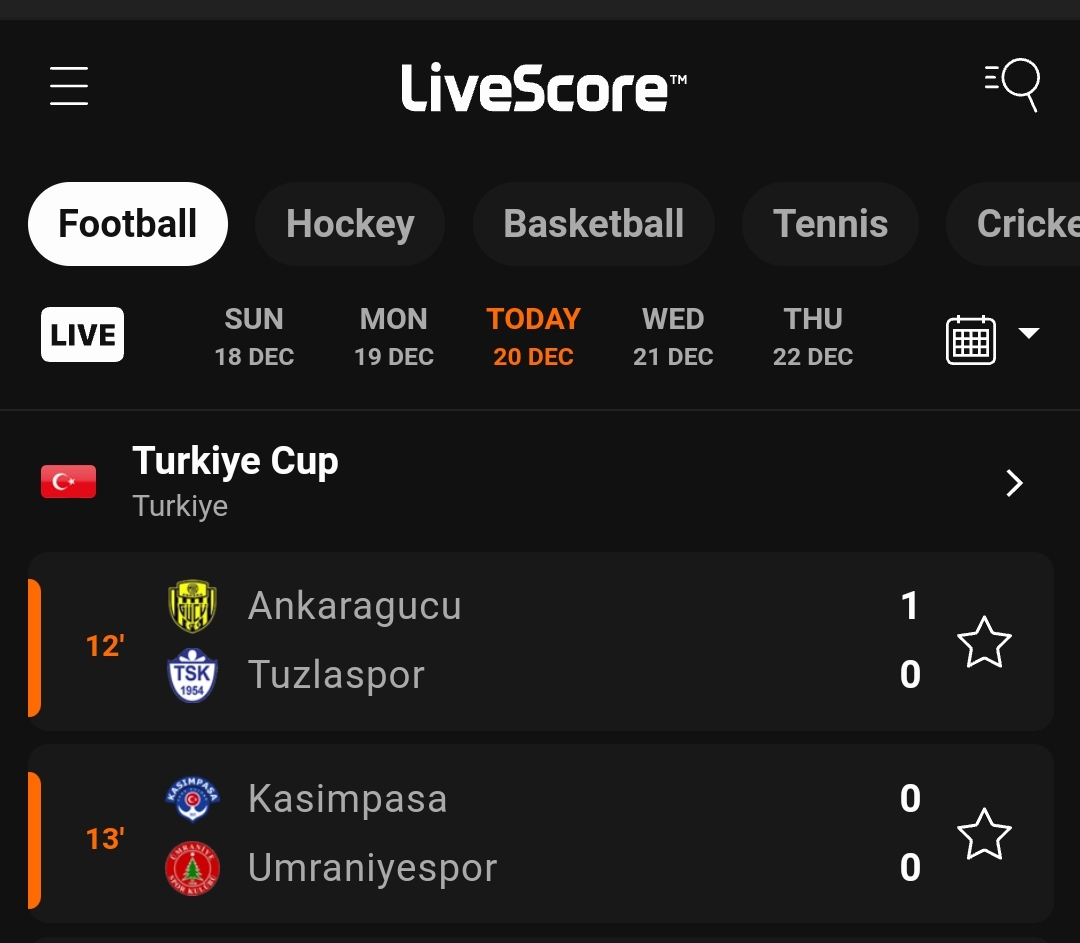Open the calendar date picker icon
This screenshot has width=1080, height=943.
click(970, 339)
